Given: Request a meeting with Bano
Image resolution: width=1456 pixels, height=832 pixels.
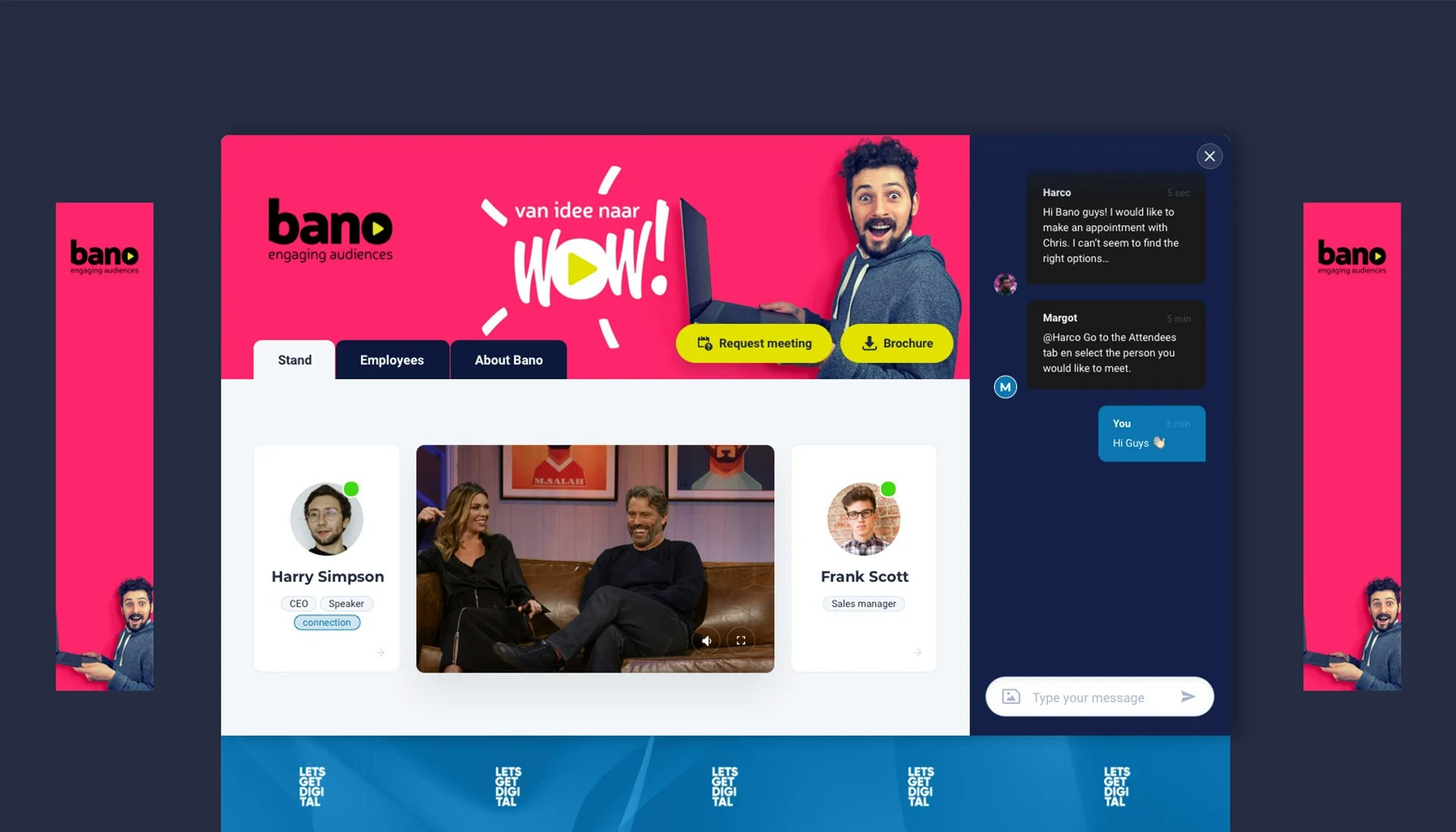Looking at the screenshot, I should [x=754, y=343].
